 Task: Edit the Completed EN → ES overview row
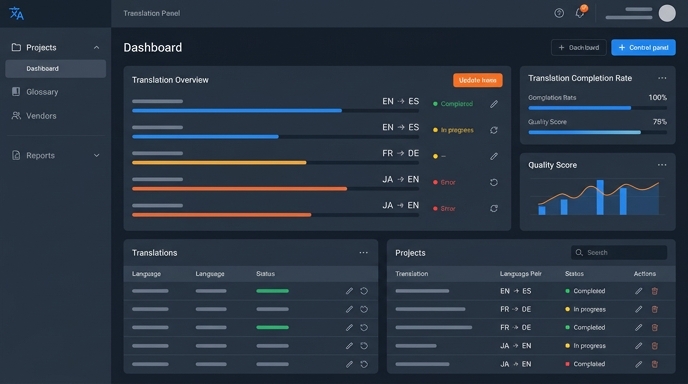494,104
